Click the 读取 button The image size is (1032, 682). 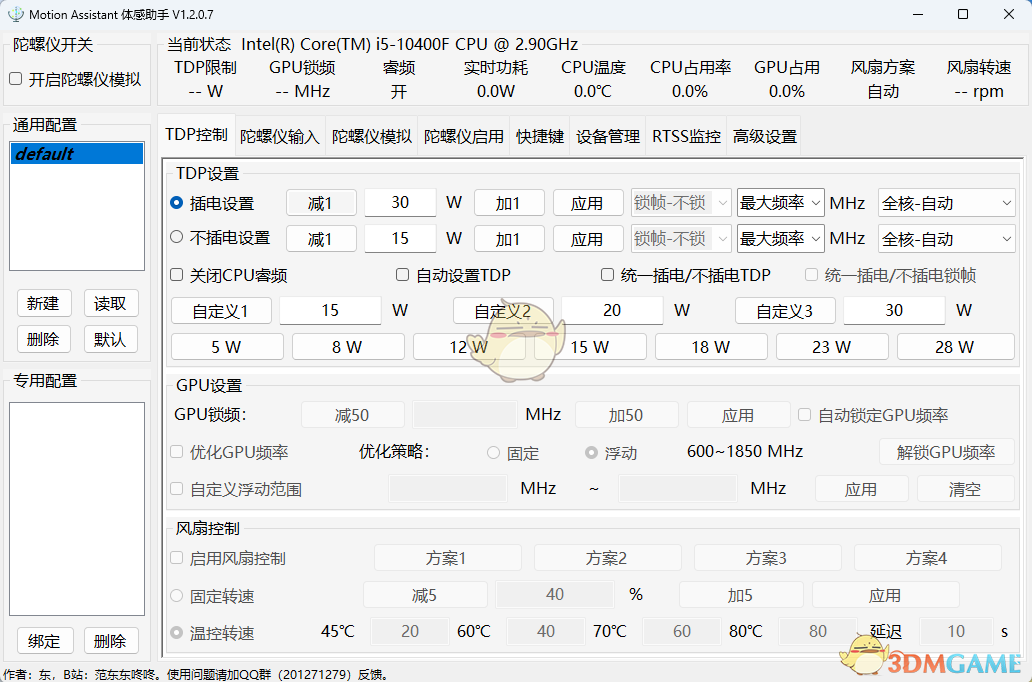point(110,304)
